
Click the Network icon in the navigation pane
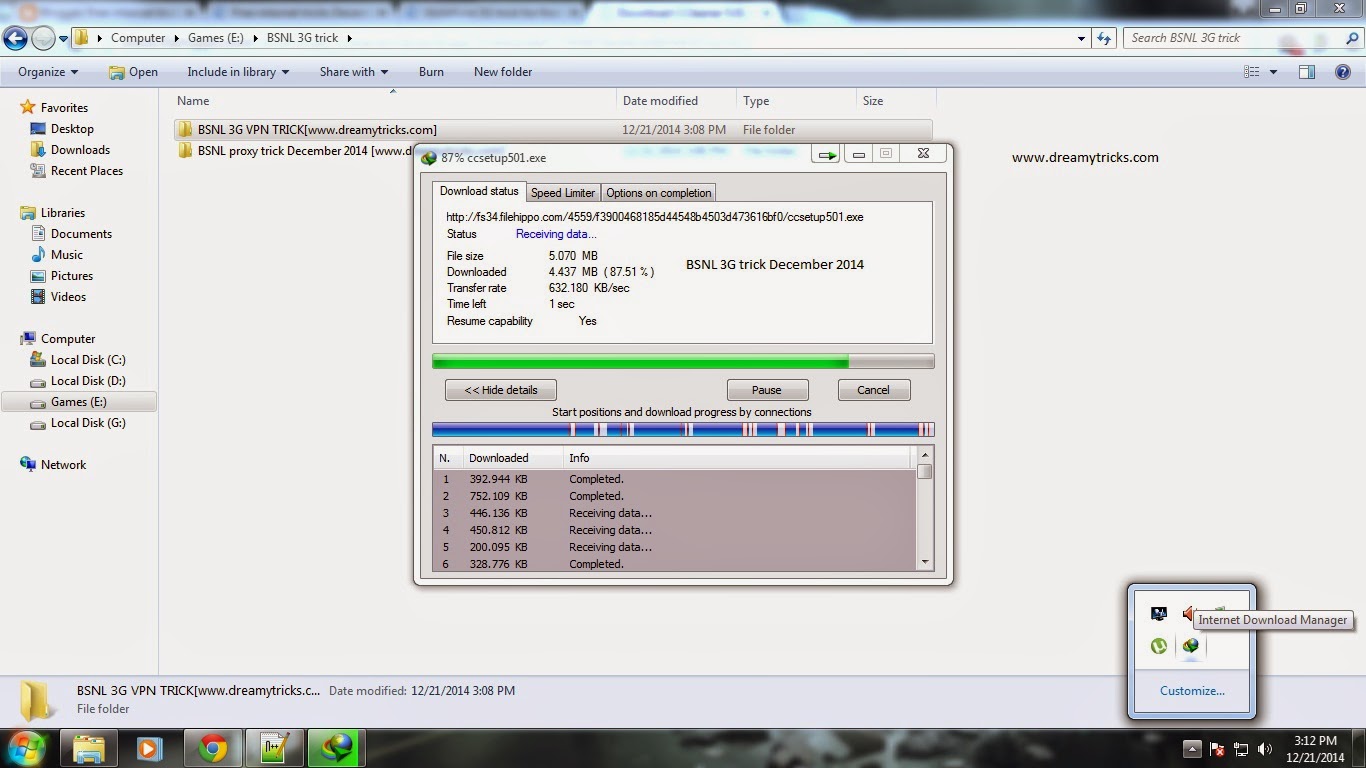[28, 465]
